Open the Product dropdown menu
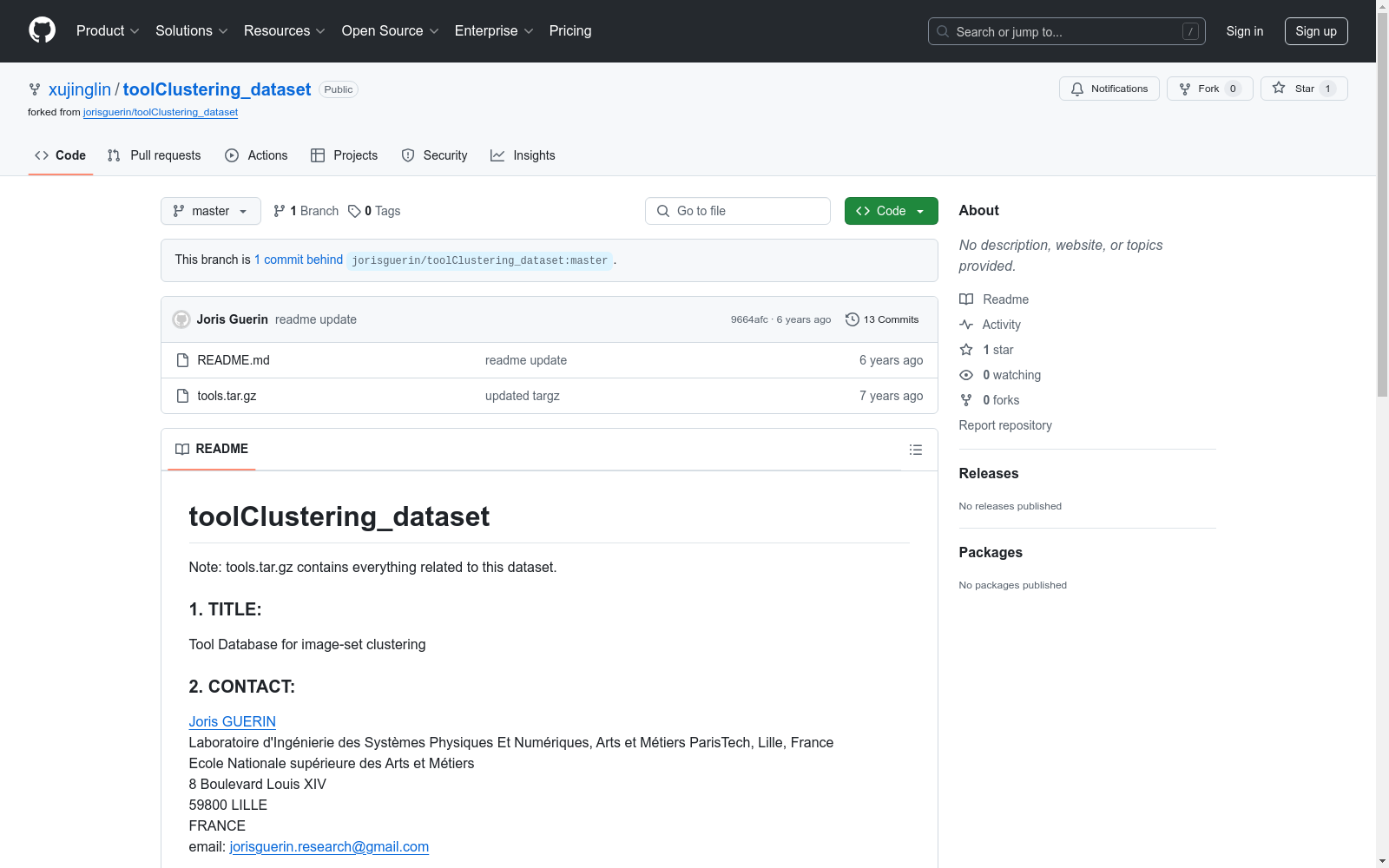 (x=108, y=31)
